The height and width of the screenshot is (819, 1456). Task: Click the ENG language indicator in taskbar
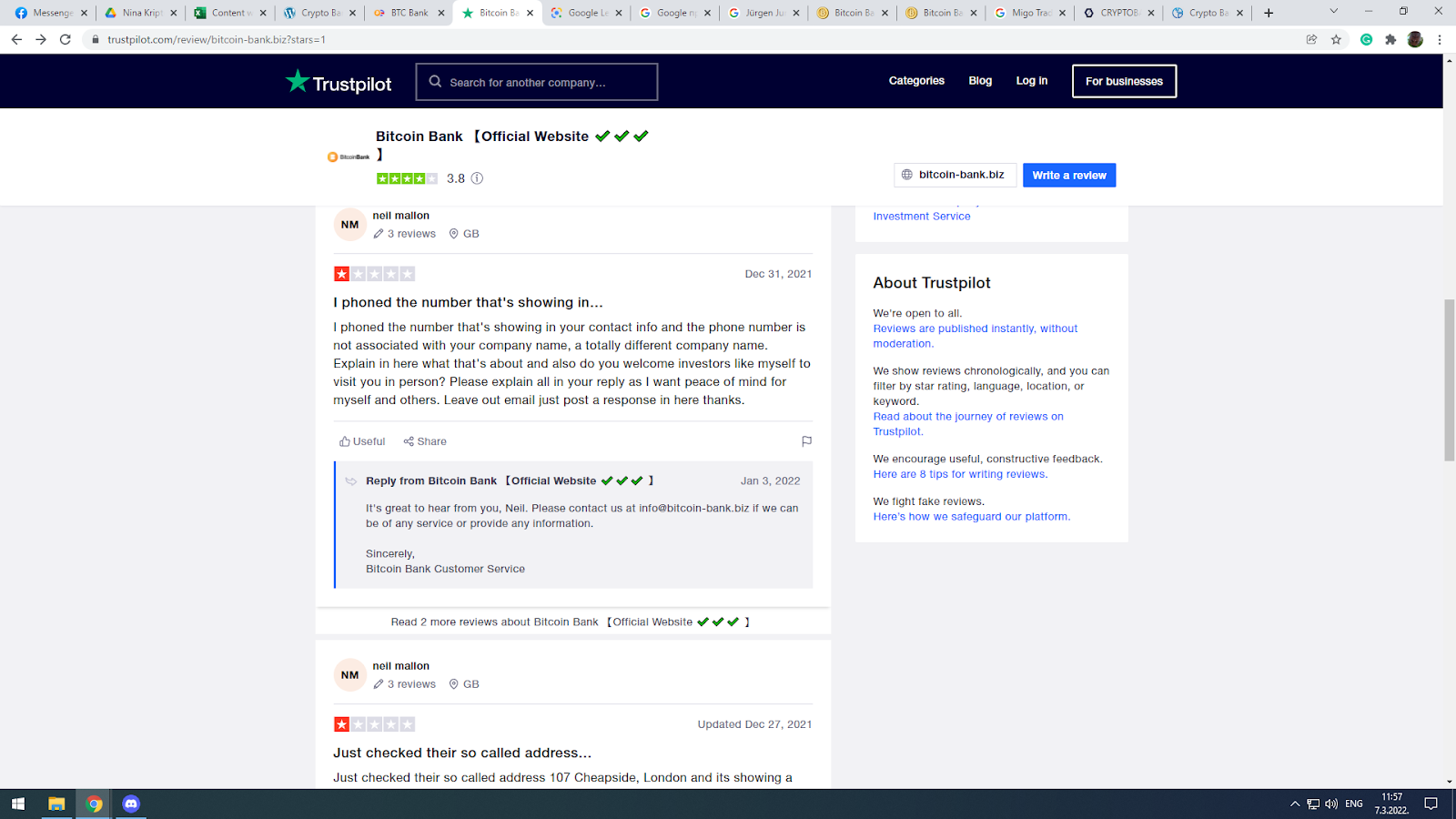[x=1354, y=804]
